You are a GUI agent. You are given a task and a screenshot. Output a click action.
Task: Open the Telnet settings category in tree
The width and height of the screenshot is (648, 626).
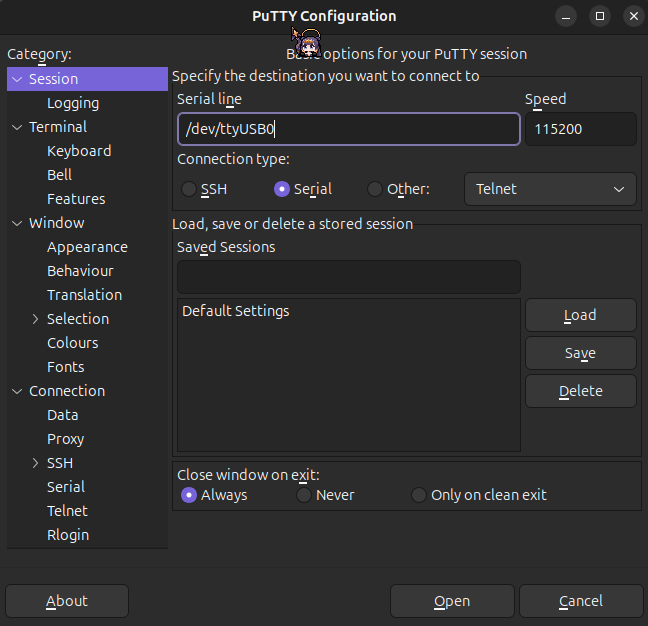tap(67, 511)
